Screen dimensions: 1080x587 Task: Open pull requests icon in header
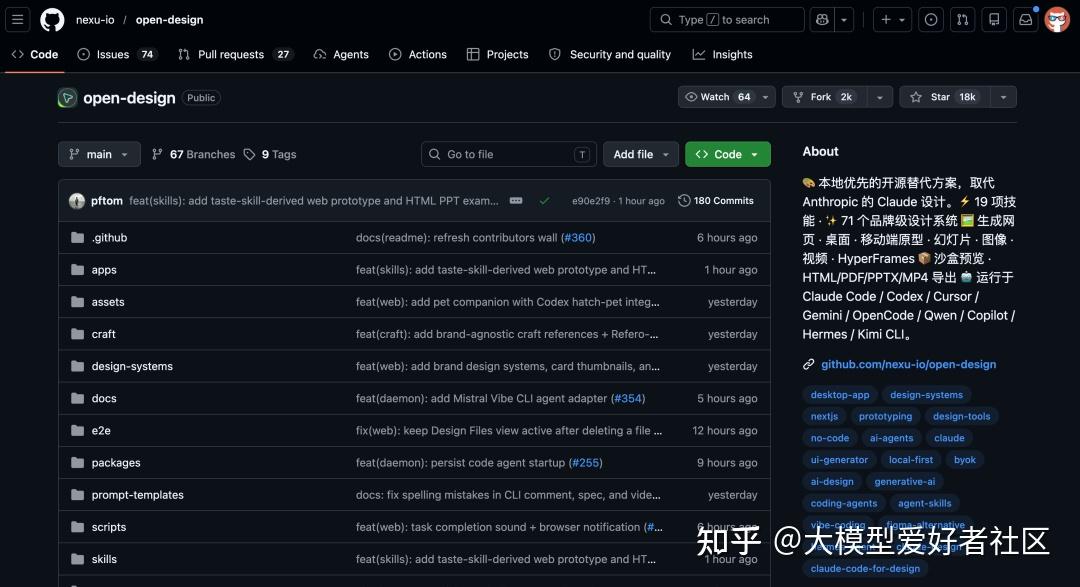pos(962,19)
